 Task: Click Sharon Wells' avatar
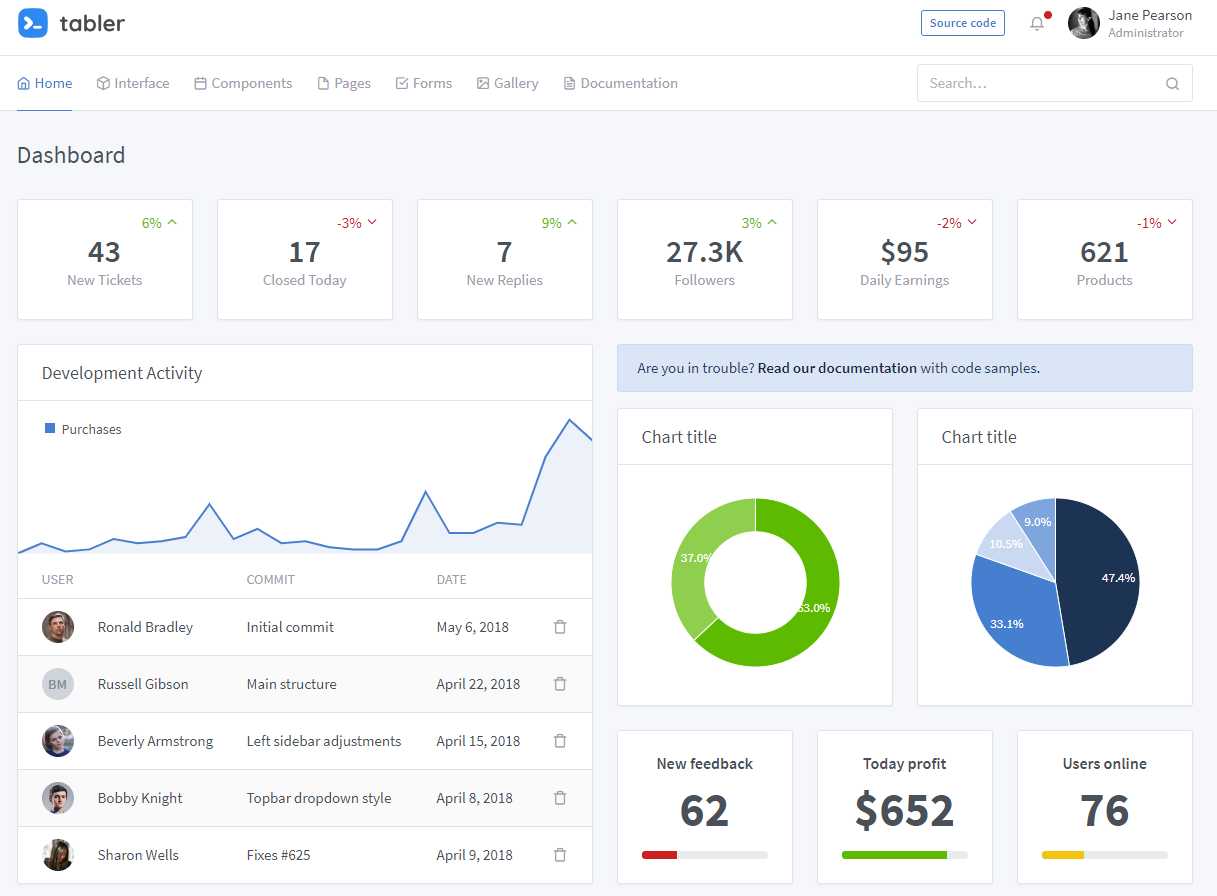(x=58, y=855)
